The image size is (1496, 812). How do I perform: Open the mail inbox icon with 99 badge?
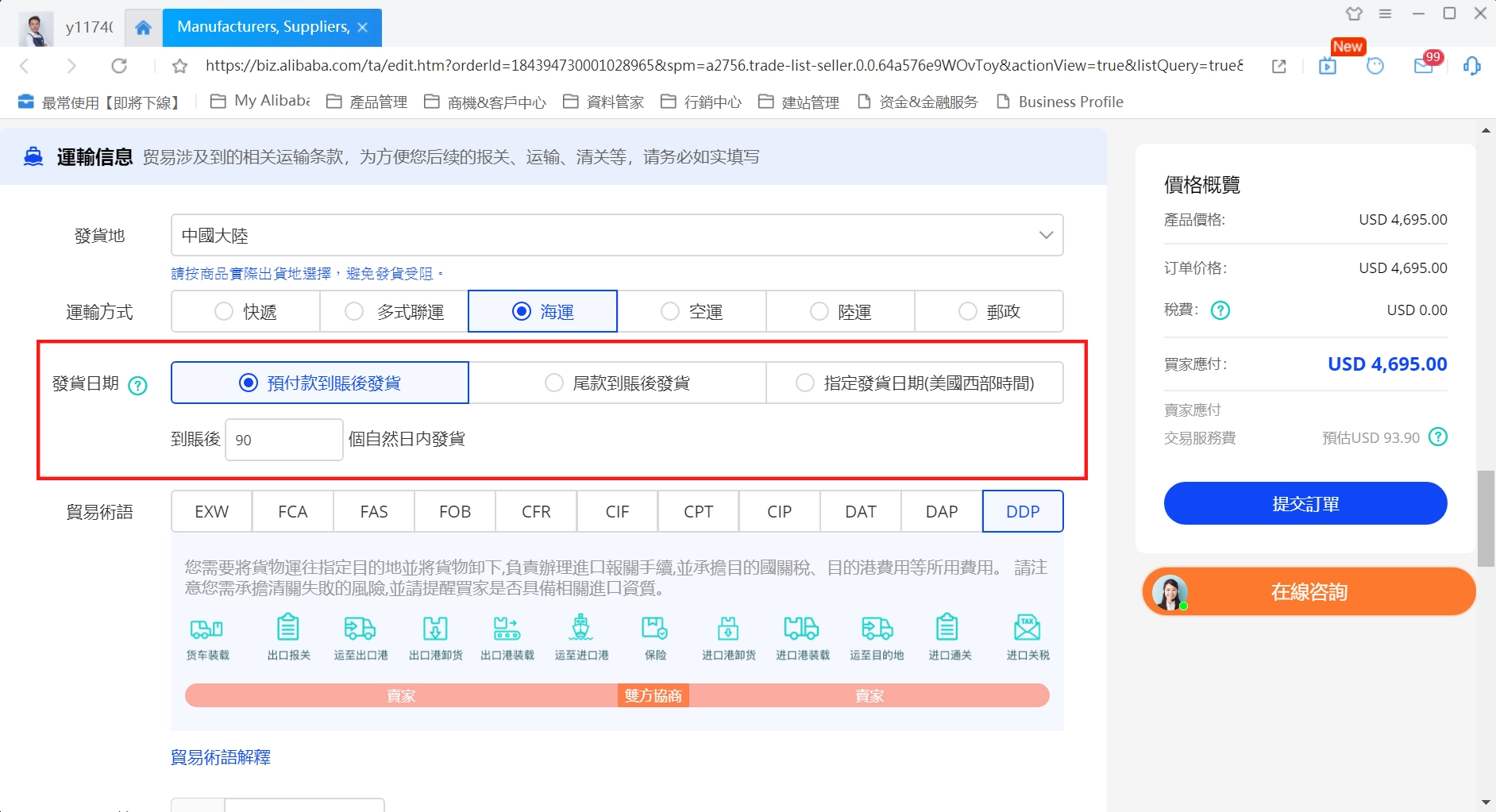(1424, 66)
